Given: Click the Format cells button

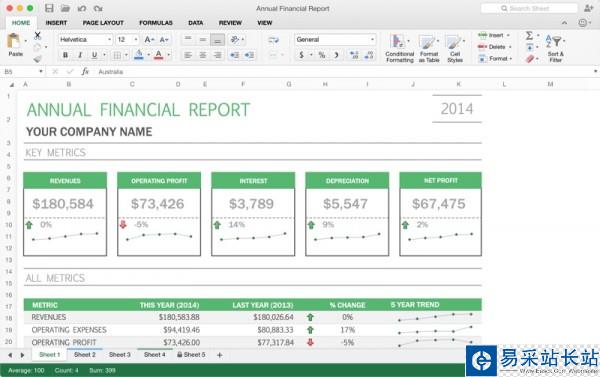Looking at the screenshot, I should click(495, 59).
